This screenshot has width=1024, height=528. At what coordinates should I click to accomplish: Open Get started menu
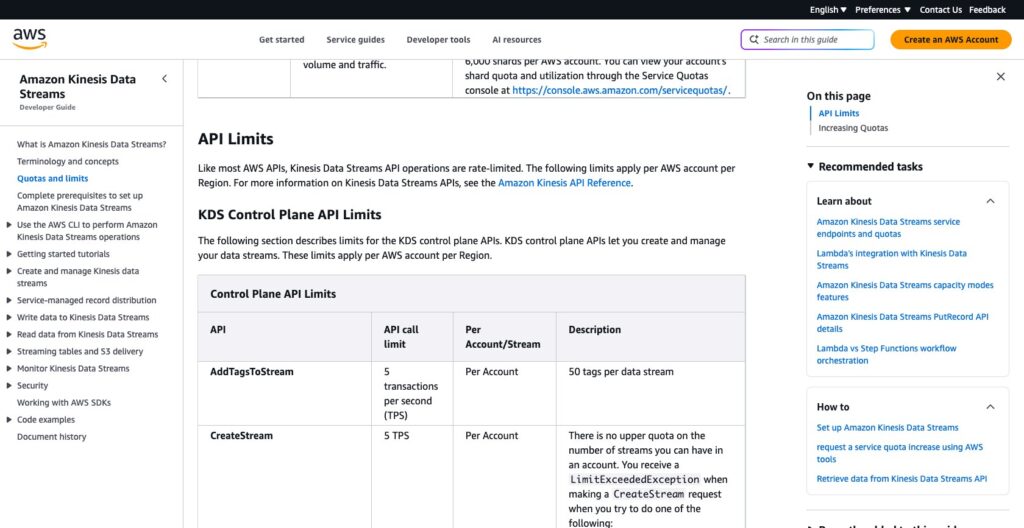click(x=281, y=40)
